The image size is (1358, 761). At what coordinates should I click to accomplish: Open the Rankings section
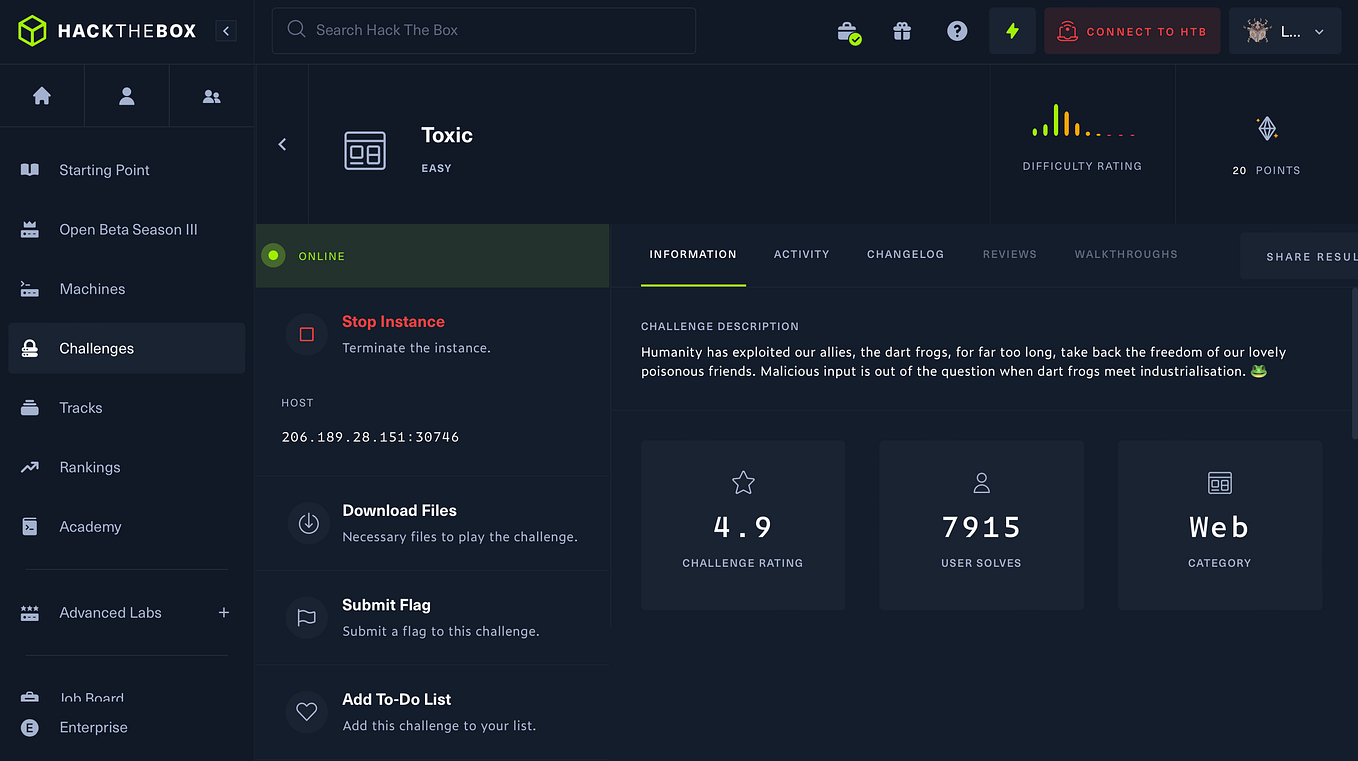[89, 467]
